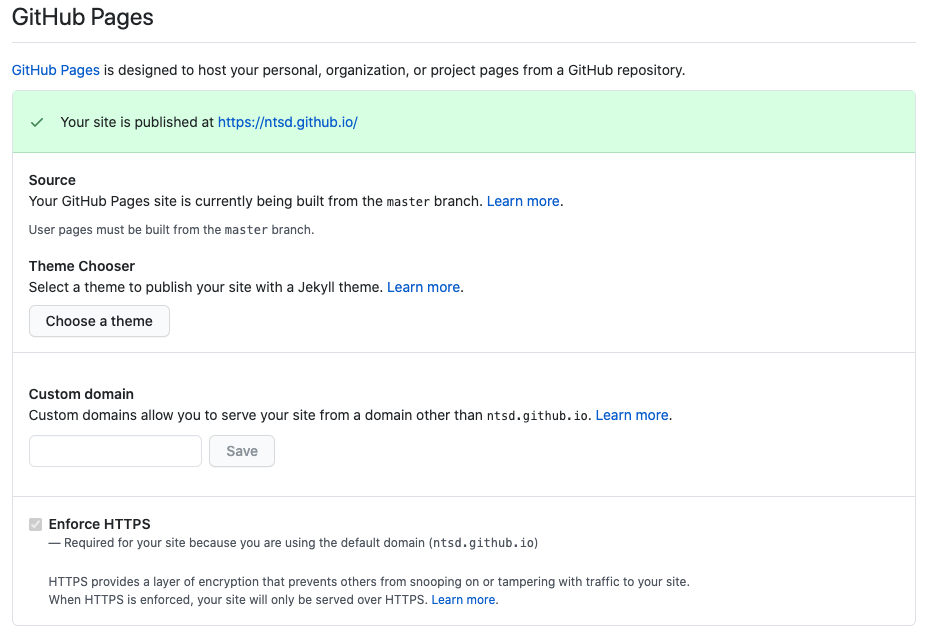This screenshot has height=640, width=934.
Task: Click Learn more about custom domains
Action: coord(631,415)
